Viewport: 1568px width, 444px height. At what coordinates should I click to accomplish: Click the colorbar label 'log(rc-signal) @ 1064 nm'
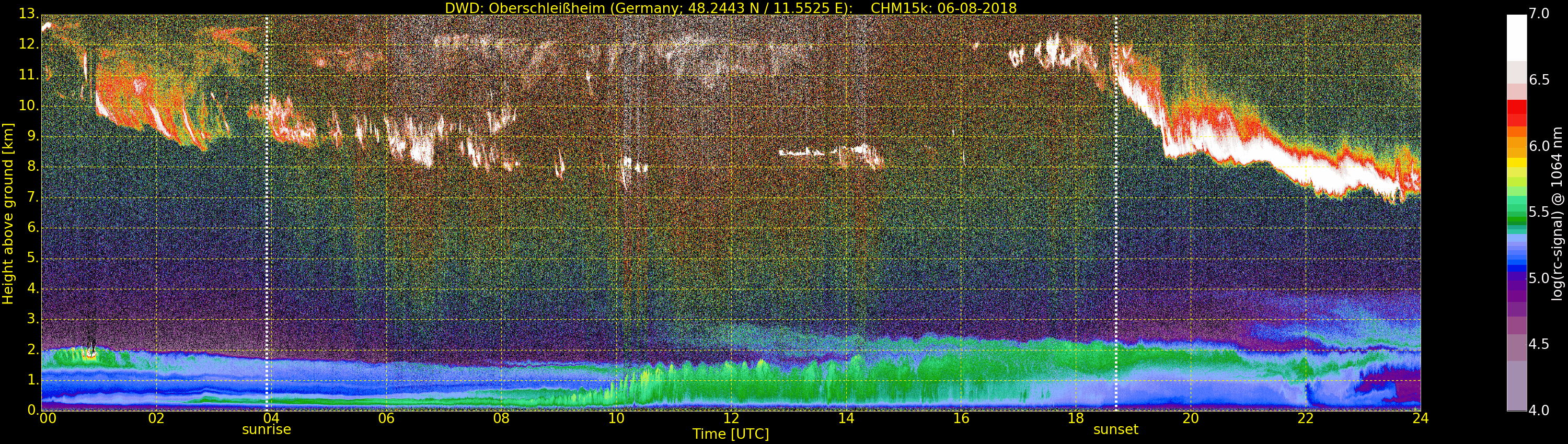(1557, 214)
